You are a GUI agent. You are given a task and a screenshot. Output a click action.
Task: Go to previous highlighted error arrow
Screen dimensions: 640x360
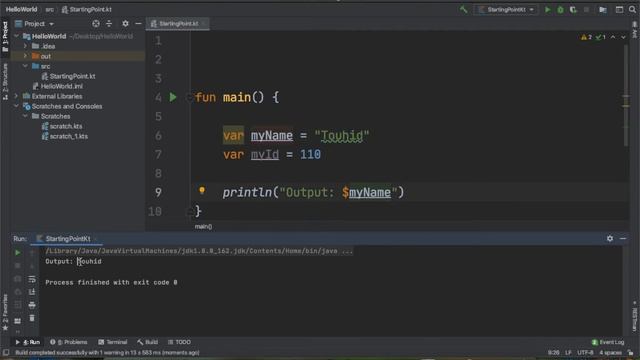pos(613,37)
